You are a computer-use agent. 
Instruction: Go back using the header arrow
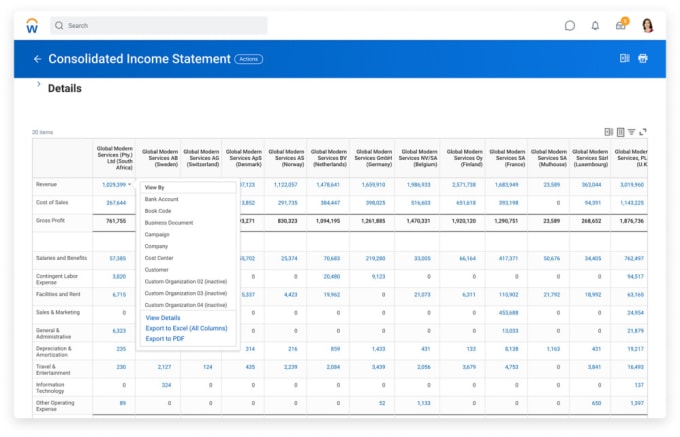pos(38,59)
